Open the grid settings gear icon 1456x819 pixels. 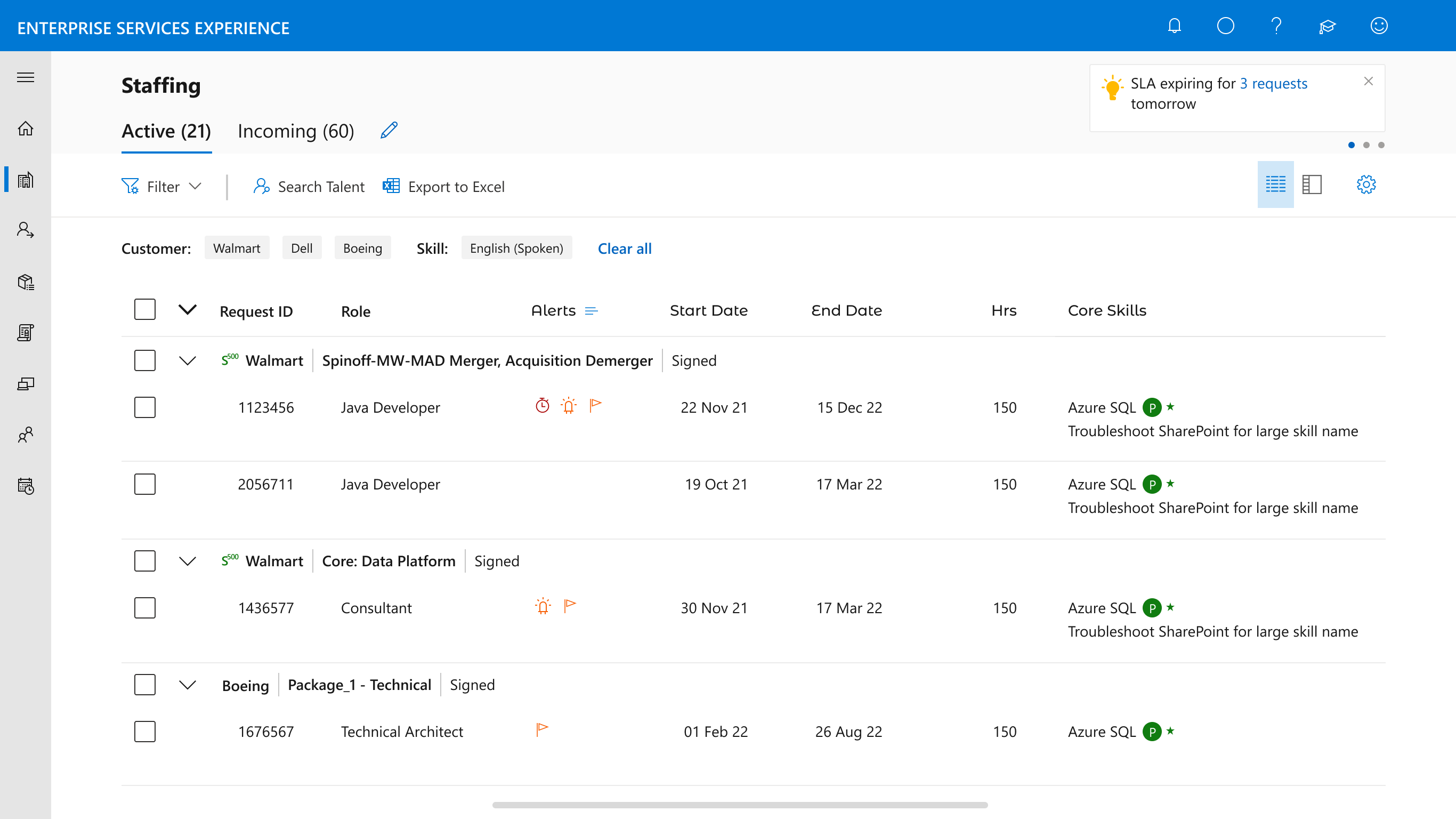point(1365,184)
